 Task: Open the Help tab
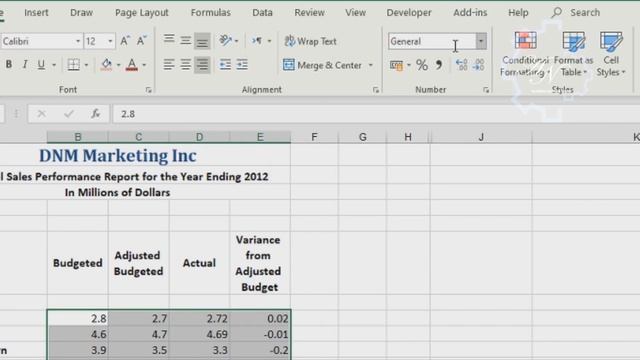click(518, 13)
